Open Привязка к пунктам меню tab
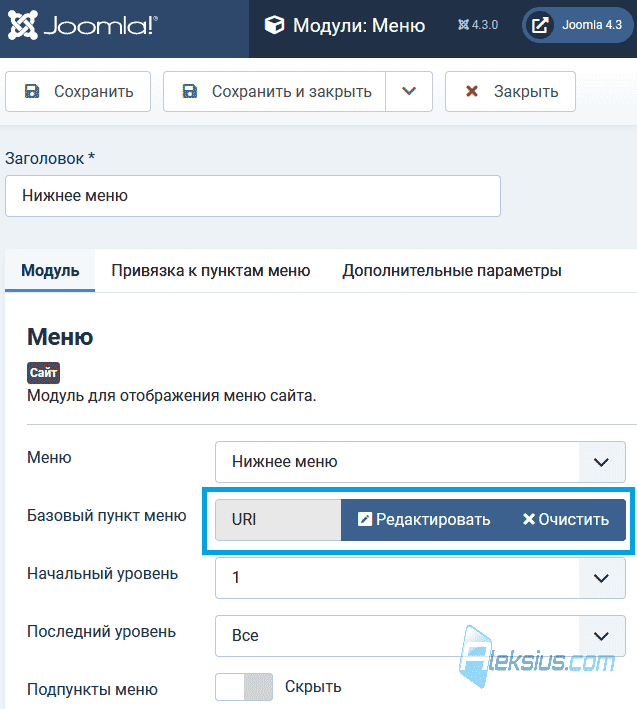Viewport: 637px width, 709px height. 211,270
